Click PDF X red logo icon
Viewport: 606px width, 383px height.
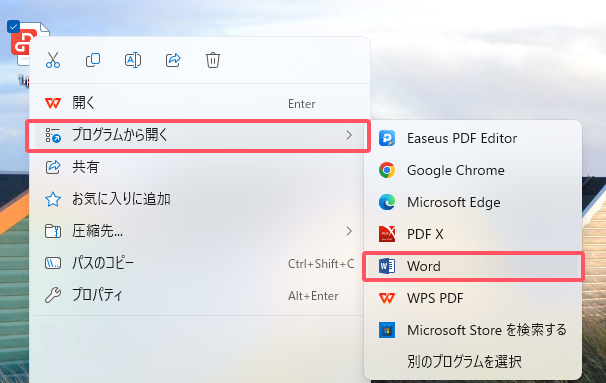coord(387,234)
